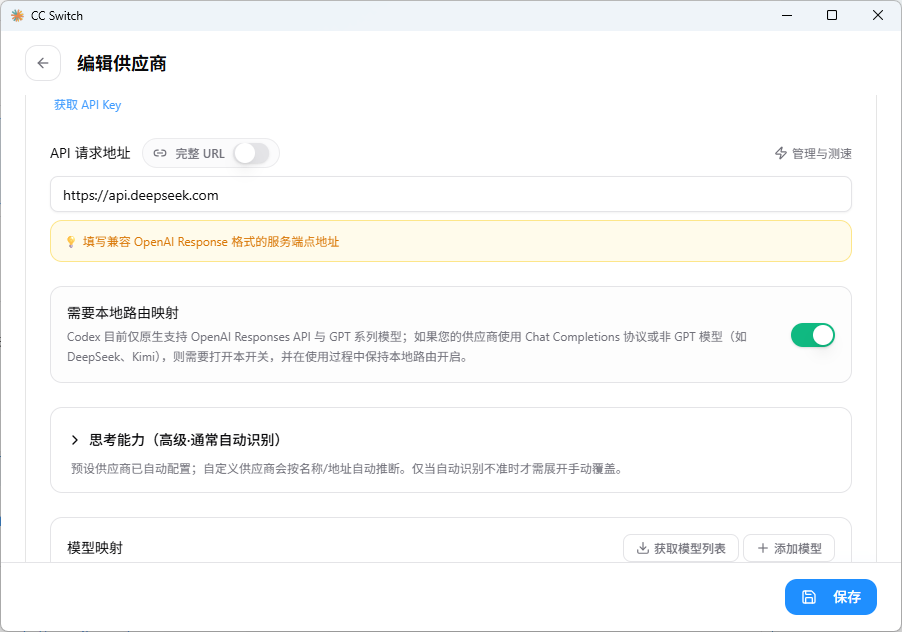This screenshot has height=632, width=902.
Task: Click the back arrow button
Action: 43,63
